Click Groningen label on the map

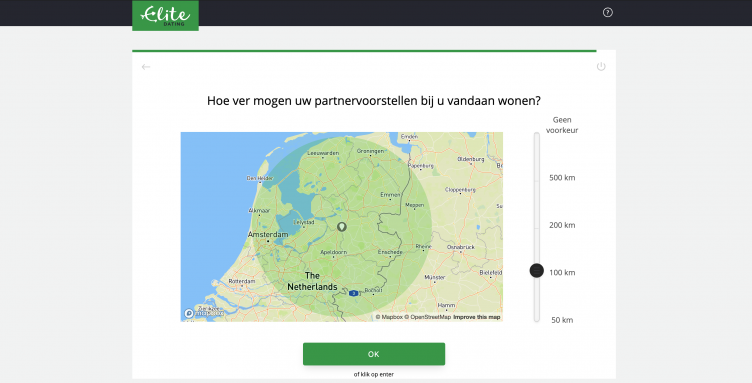370,151
